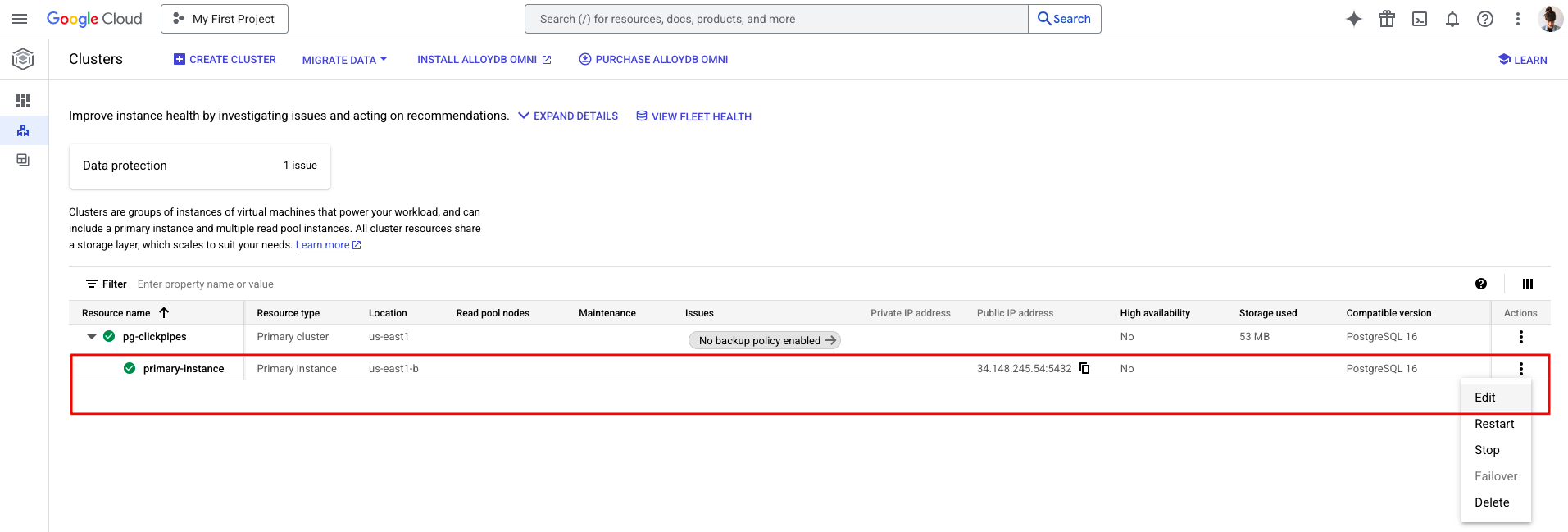Open actions menu for pg-clickpipes cluster
This screenshot has height=532, width=1568.
(1520, 337)
